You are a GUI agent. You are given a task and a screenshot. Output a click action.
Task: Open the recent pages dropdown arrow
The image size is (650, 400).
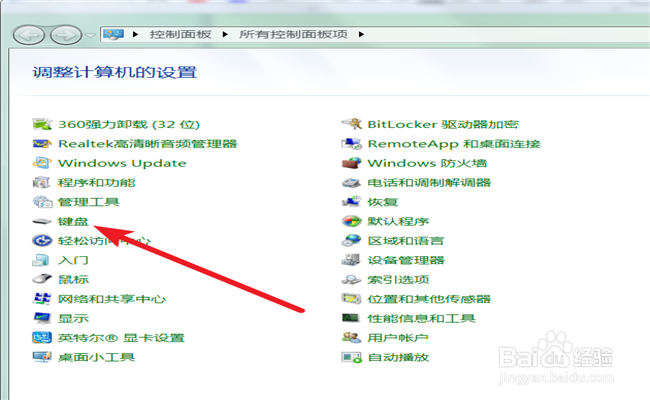[x=90, y=35]
